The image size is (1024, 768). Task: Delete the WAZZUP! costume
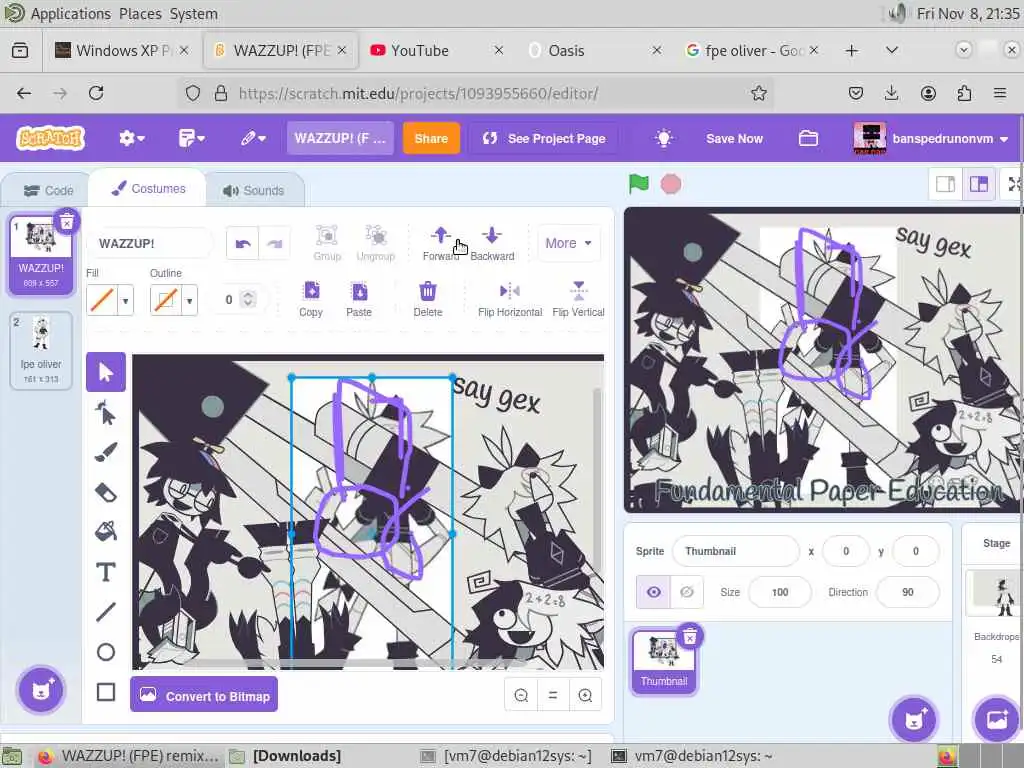click(67, 223)
